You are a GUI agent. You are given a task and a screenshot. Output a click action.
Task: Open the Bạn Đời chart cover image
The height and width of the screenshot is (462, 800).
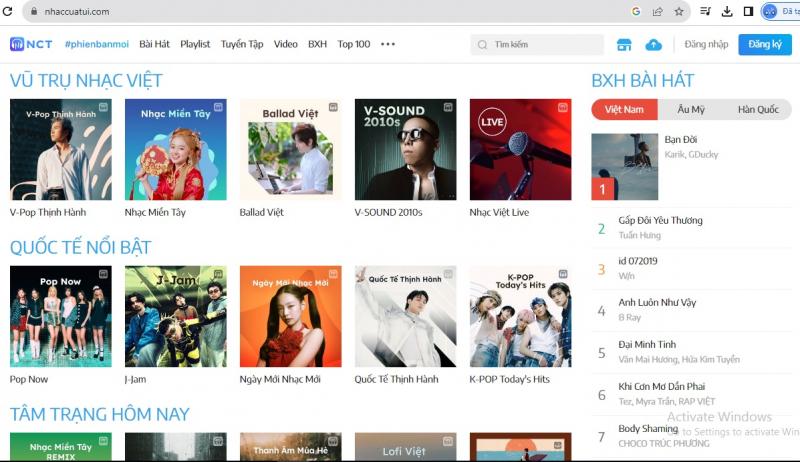click(624, 167)
